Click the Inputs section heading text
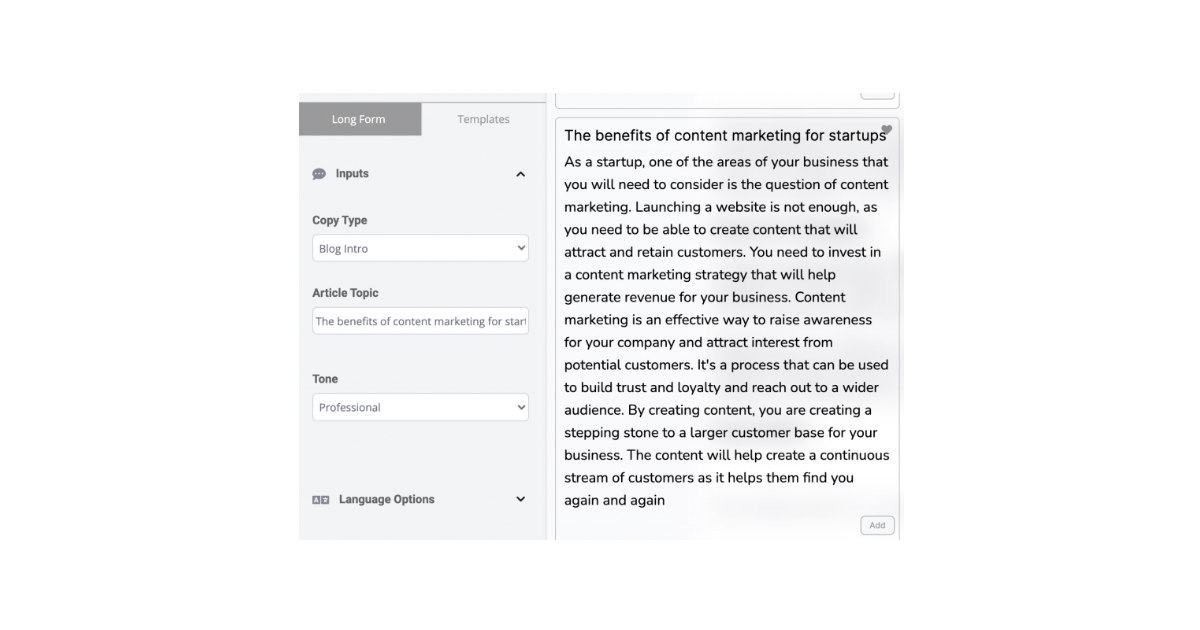This screenshot has height=630, width=1200. (352, 174)
